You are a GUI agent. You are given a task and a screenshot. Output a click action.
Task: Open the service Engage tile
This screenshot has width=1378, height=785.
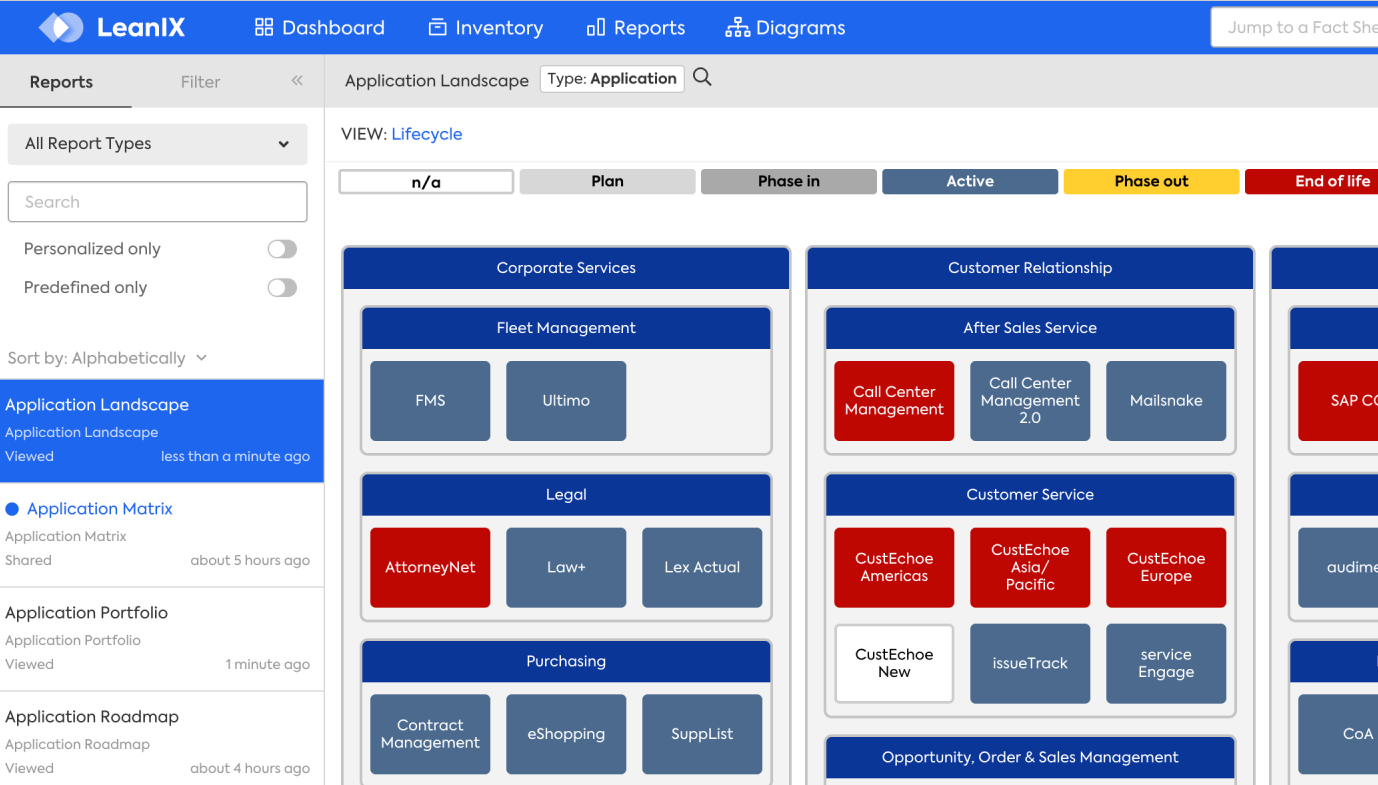pyautogui.click(x=1166, y=664)
